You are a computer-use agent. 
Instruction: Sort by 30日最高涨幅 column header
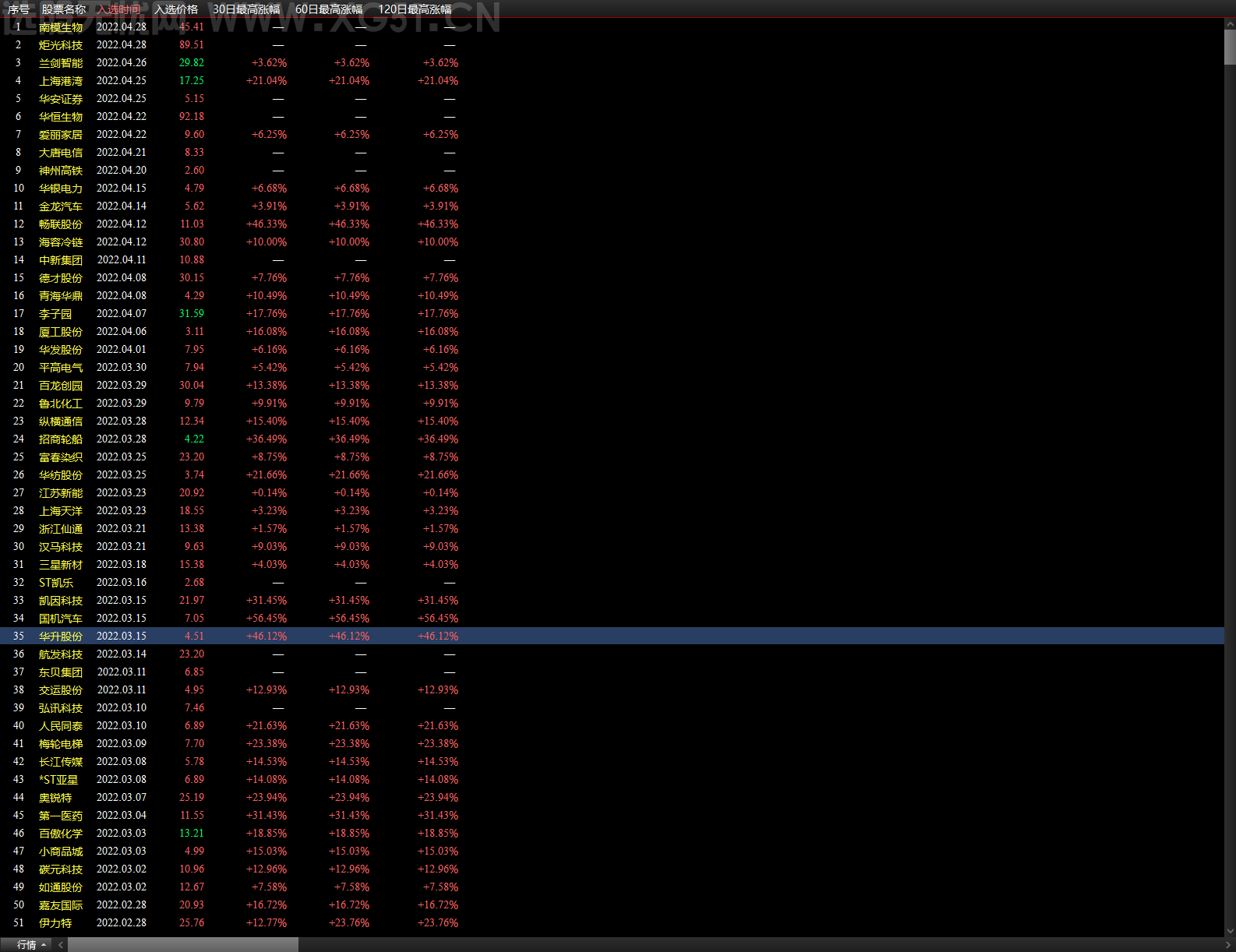coord(246,9)
